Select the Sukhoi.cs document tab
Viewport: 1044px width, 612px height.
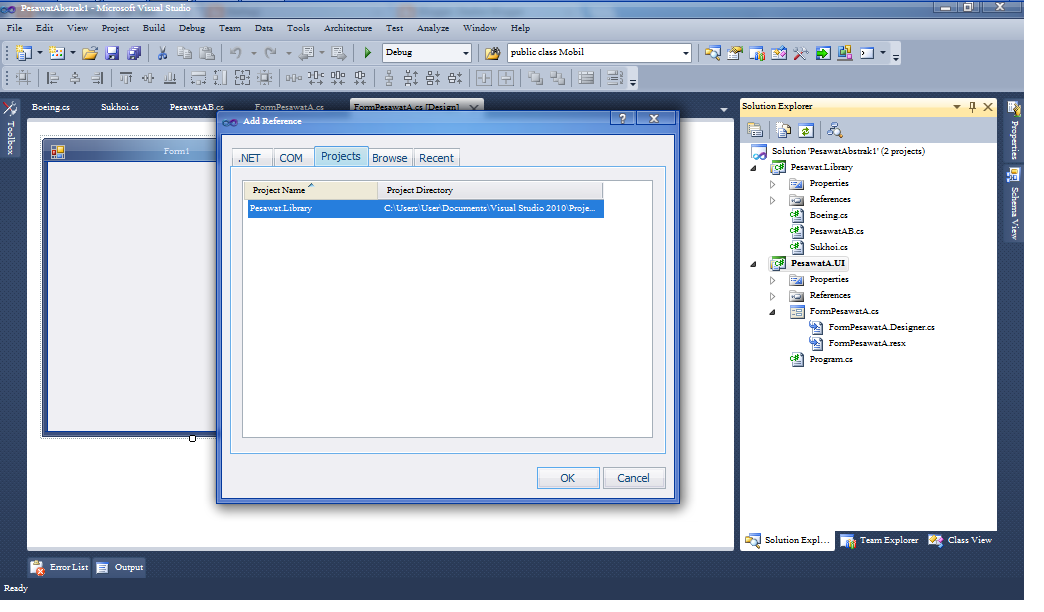click(x=120, y=107)
